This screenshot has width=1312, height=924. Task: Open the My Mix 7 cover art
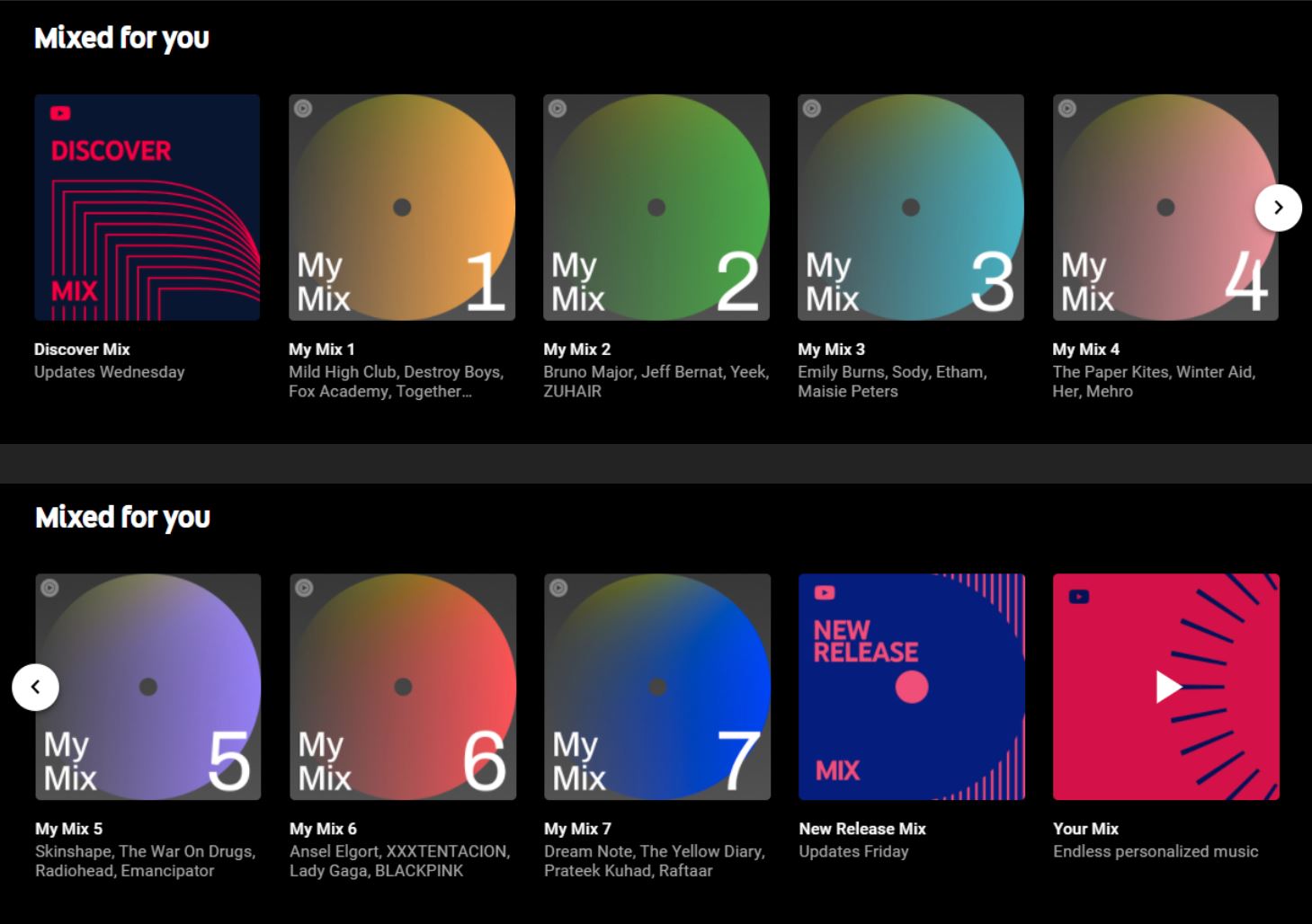click(657, 687)
